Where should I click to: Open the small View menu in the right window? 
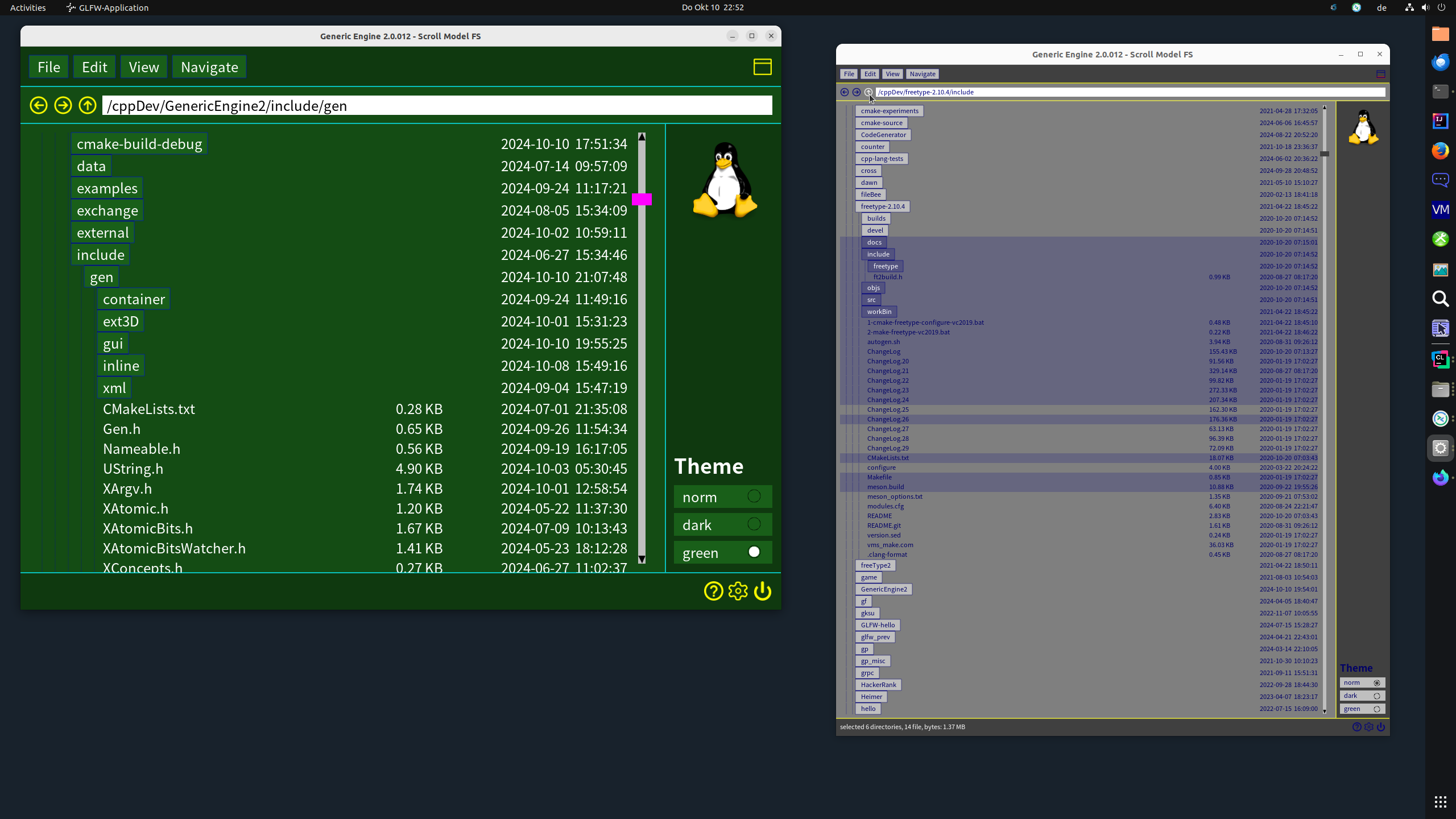pyautogui.click(x=892, y=74)
